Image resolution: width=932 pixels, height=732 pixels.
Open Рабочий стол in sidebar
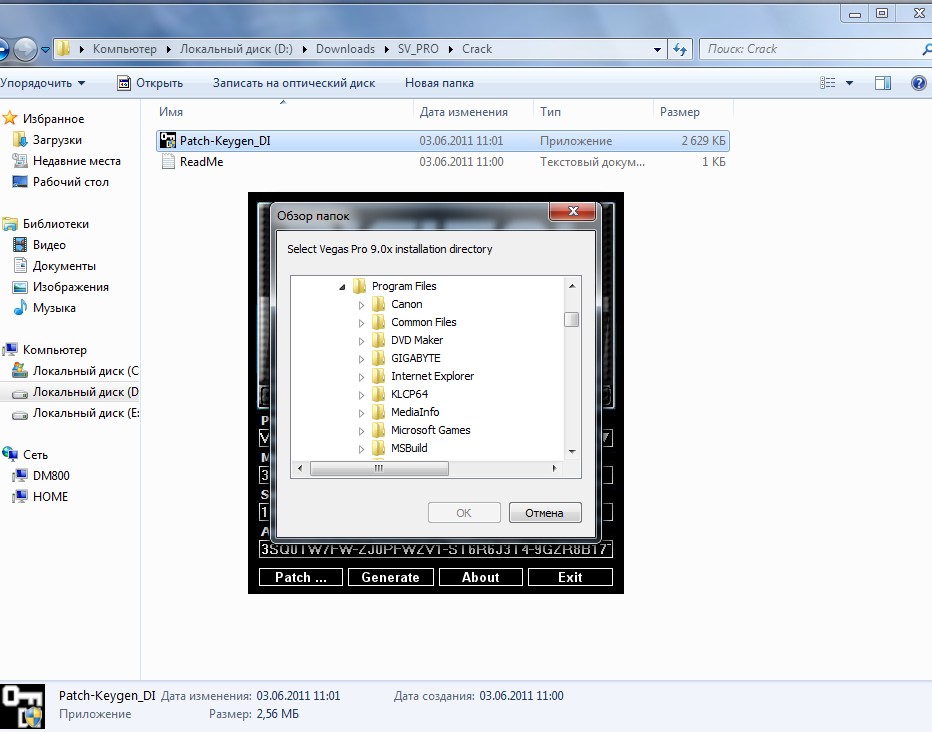tap(71, 182)
